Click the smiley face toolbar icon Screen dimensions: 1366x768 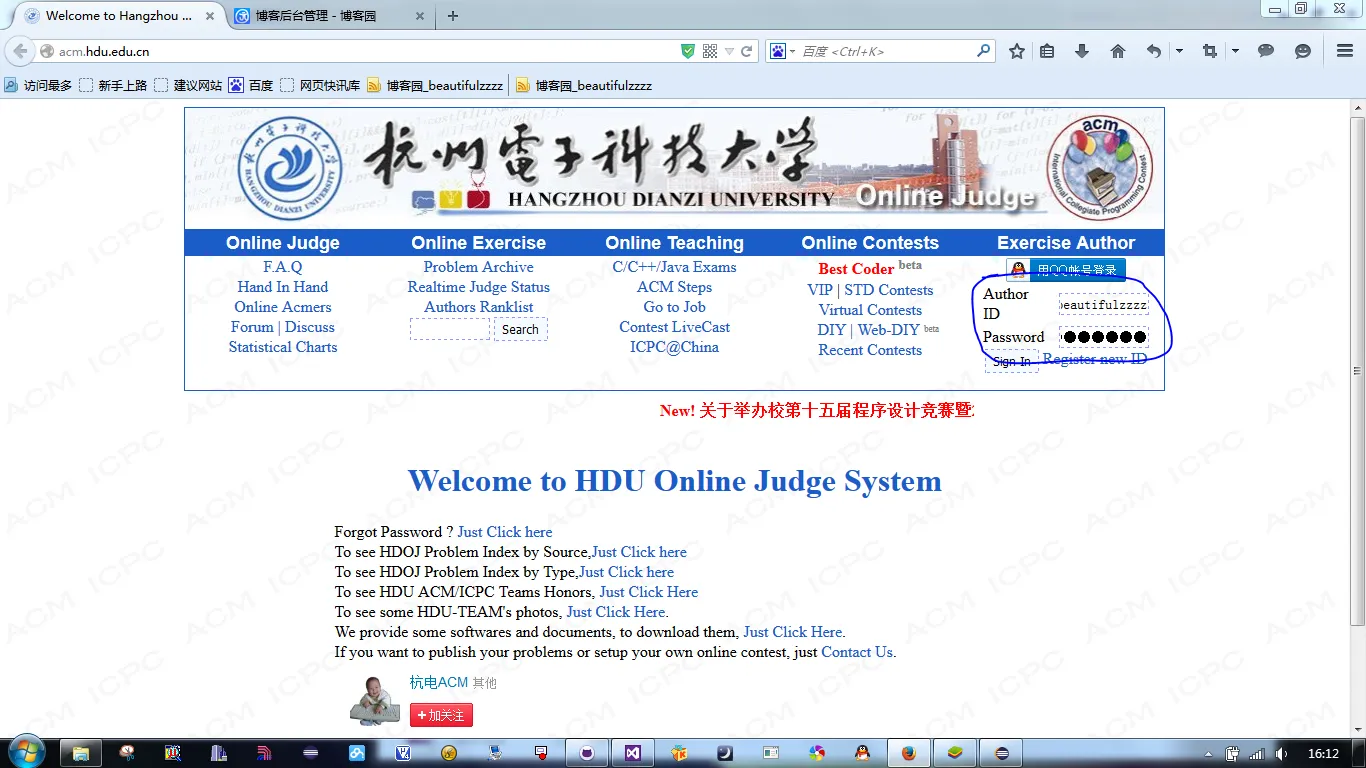point(1302,51)
